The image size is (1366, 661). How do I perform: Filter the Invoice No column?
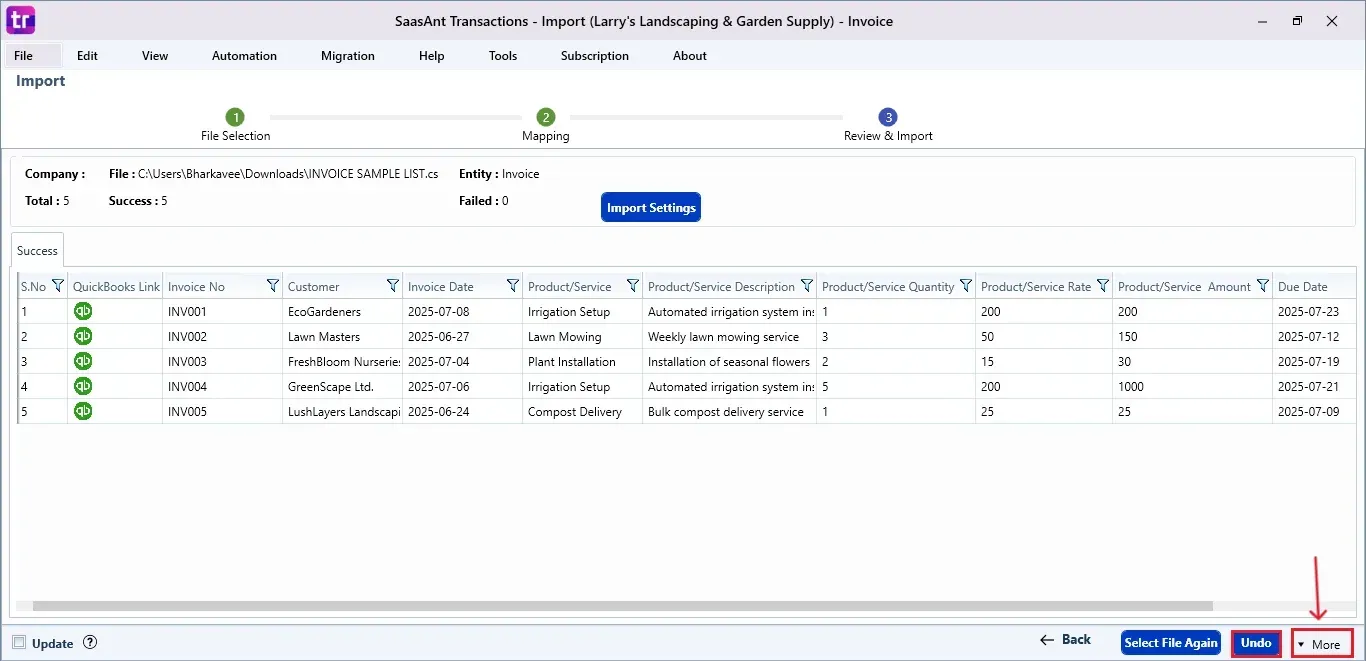pyautogui.click(x=272, y=286)
